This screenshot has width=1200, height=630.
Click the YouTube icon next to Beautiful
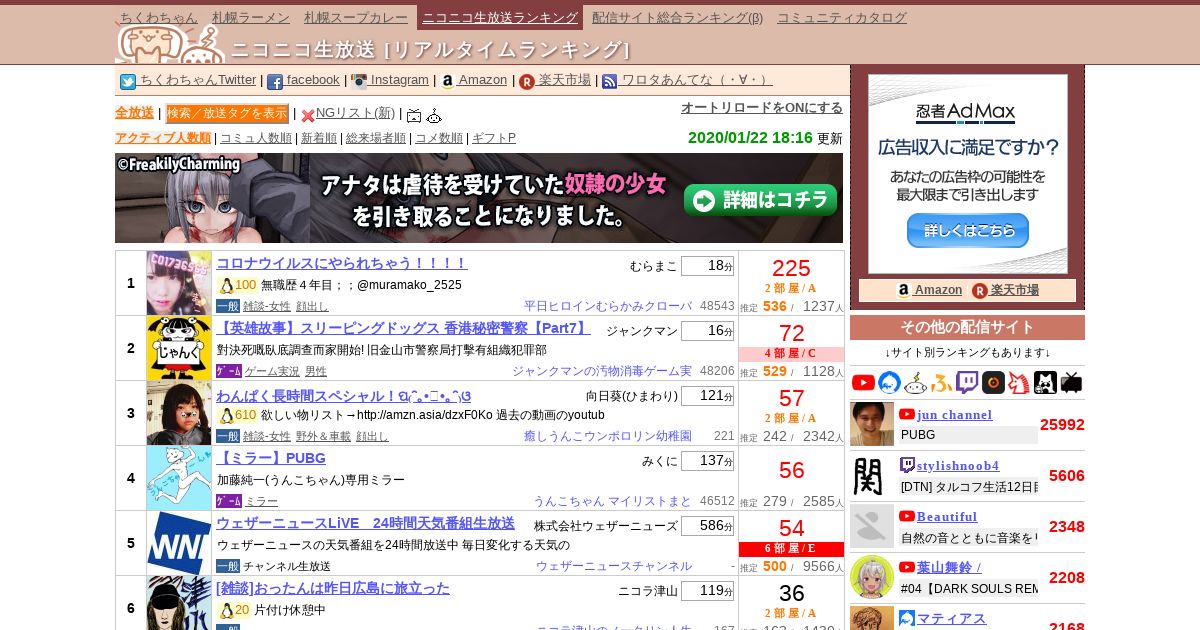pos(907,516)
